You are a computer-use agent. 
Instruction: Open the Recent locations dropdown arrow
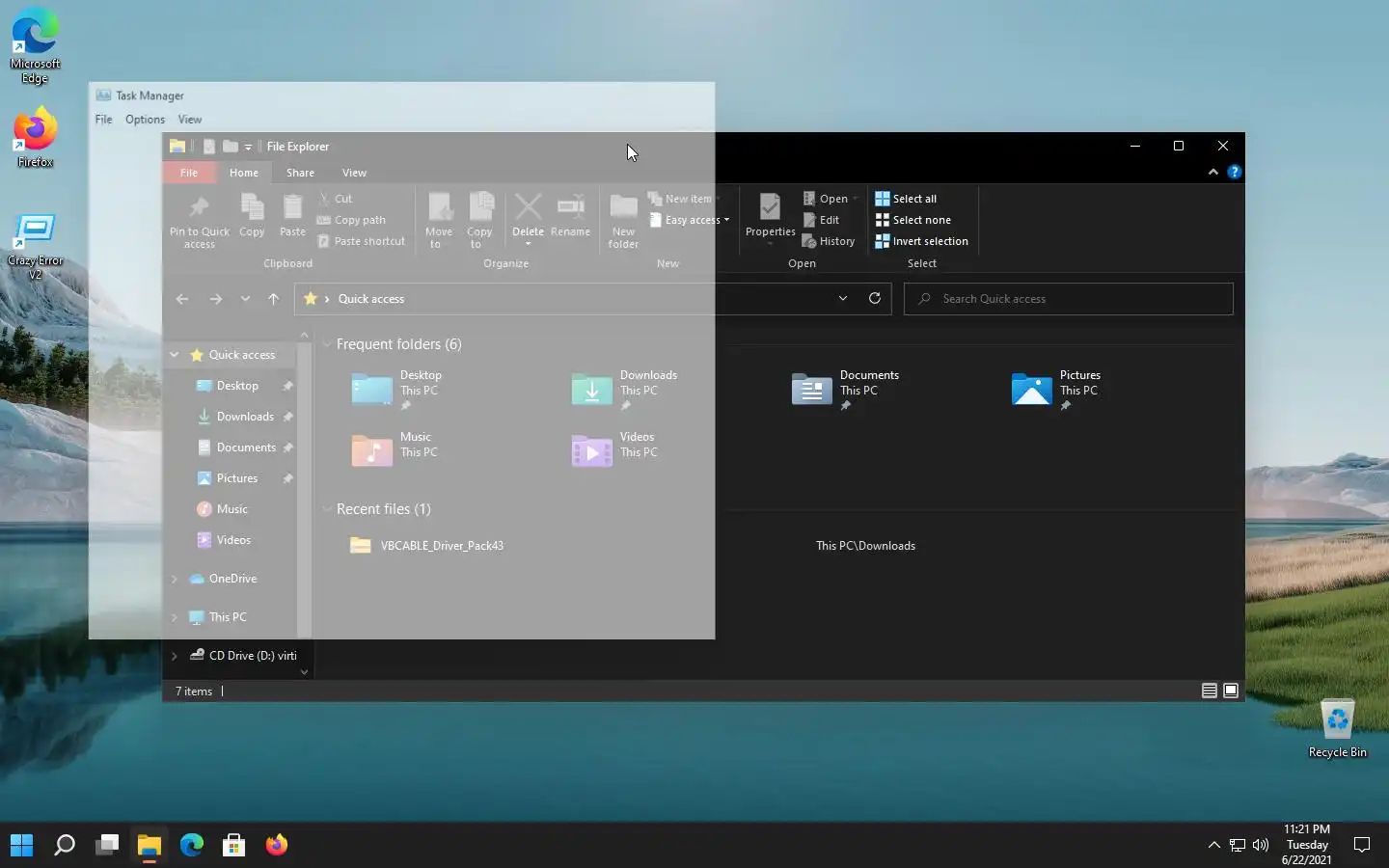(x=245, y=299)
